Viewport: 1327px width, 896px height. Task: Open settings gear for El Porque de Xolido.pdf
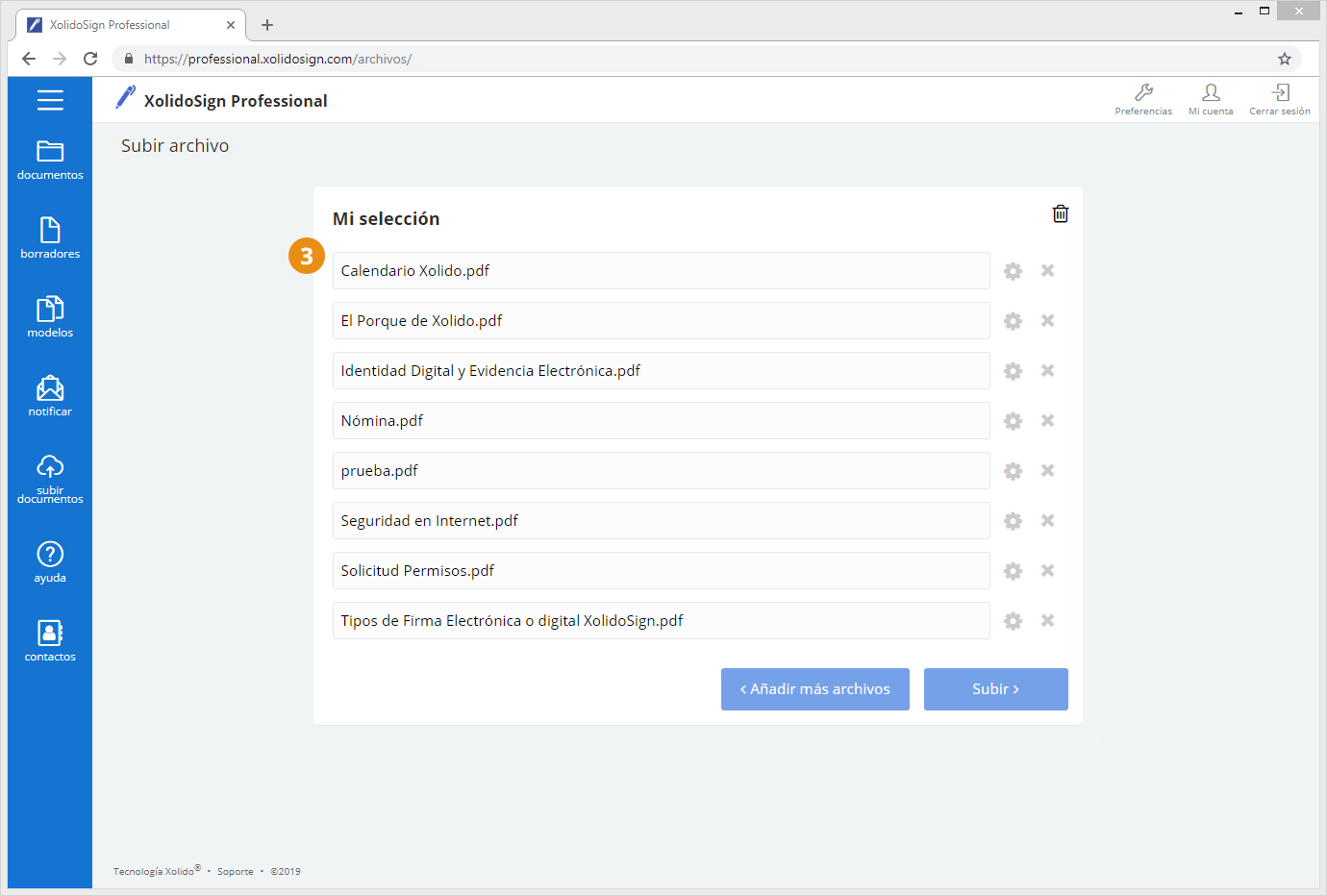click(x=1013, y=321)
